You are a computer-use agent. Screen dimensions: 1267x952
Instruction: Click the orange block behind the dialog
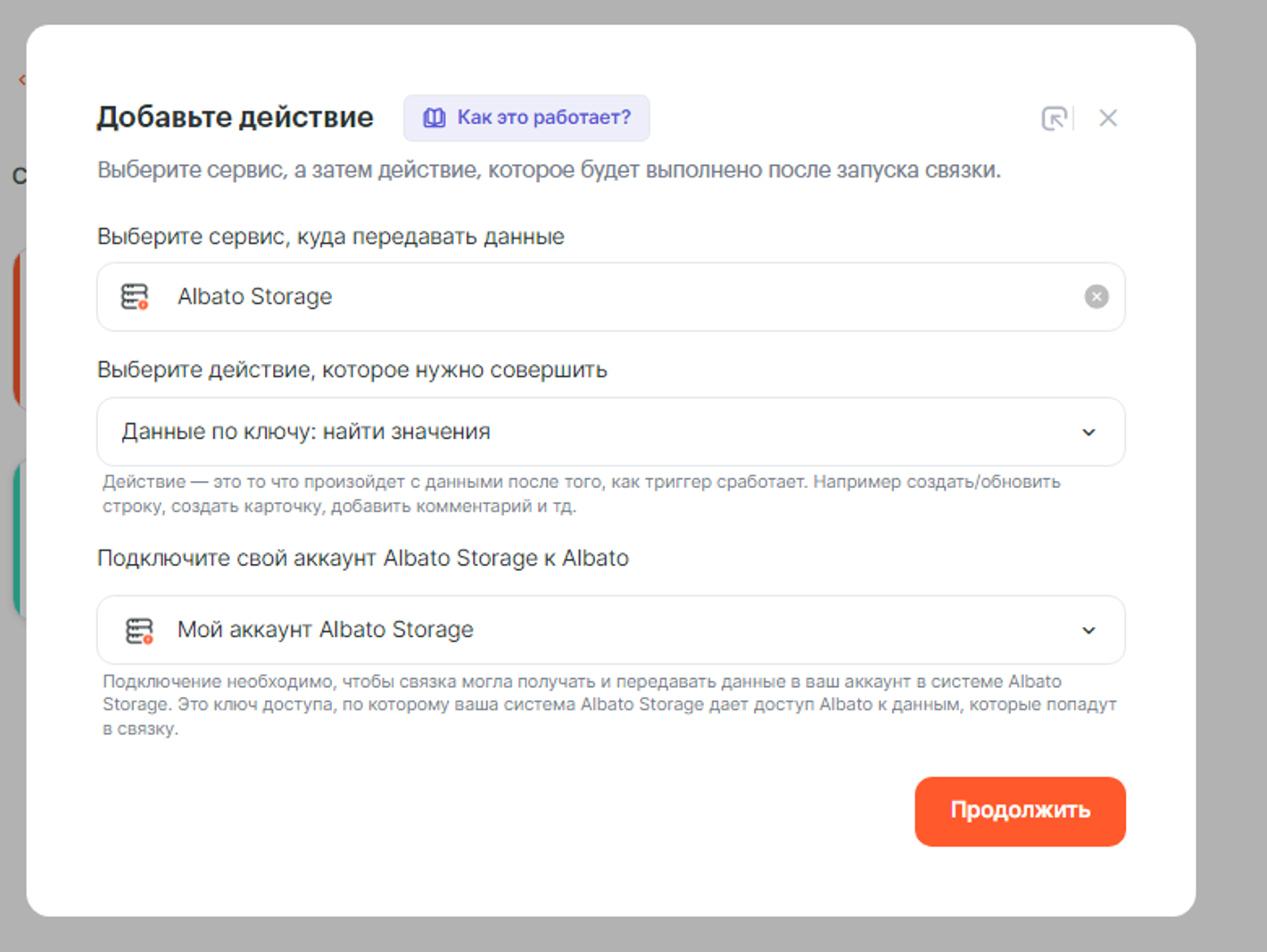(18, 330)
